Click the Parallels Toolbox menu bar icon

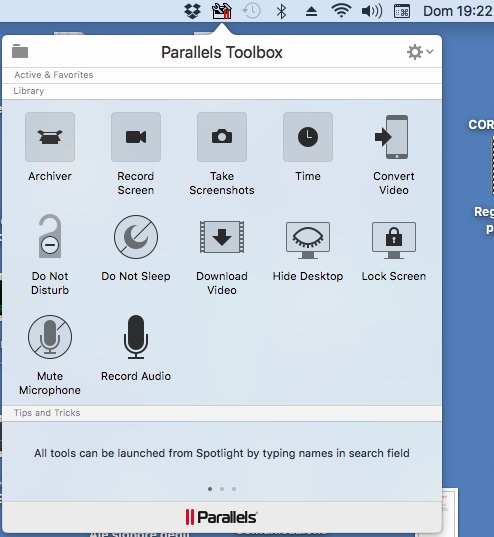(x=222, y=11)
